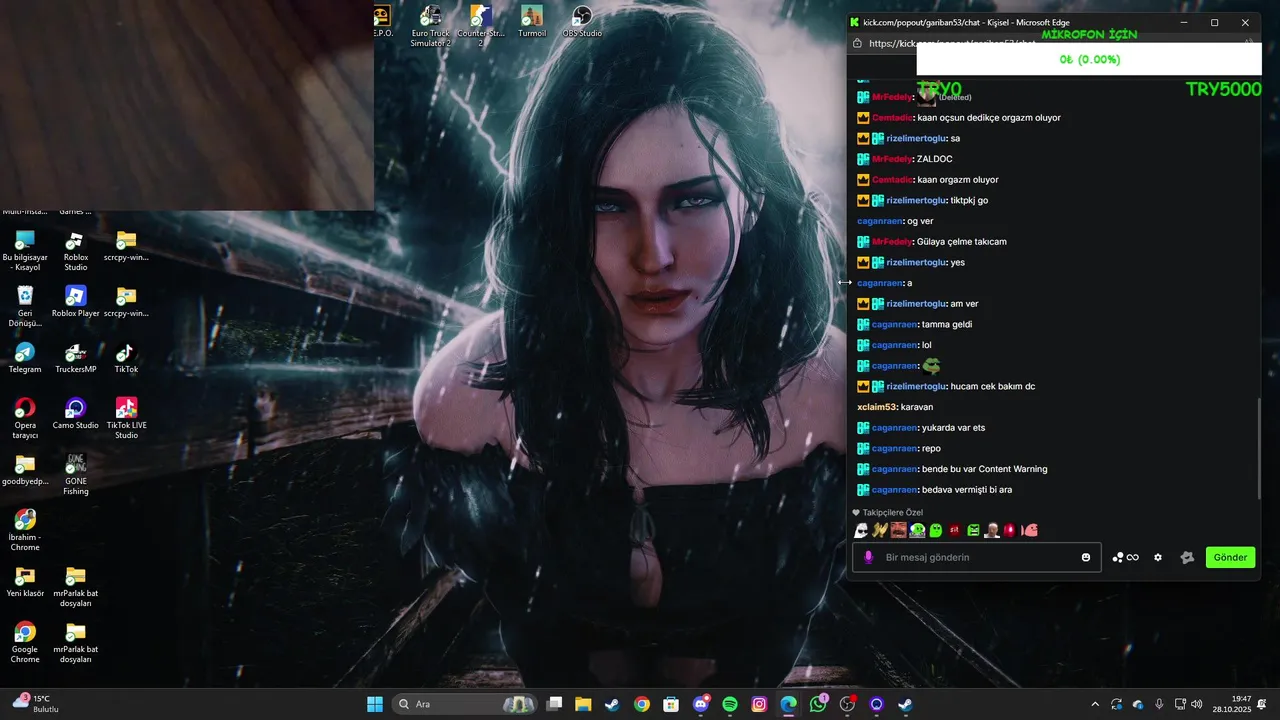The height and width of the screenshot is (720, 1280).
Task: Click the microphone icon in system tray
Action: [x=1159, y=705]
